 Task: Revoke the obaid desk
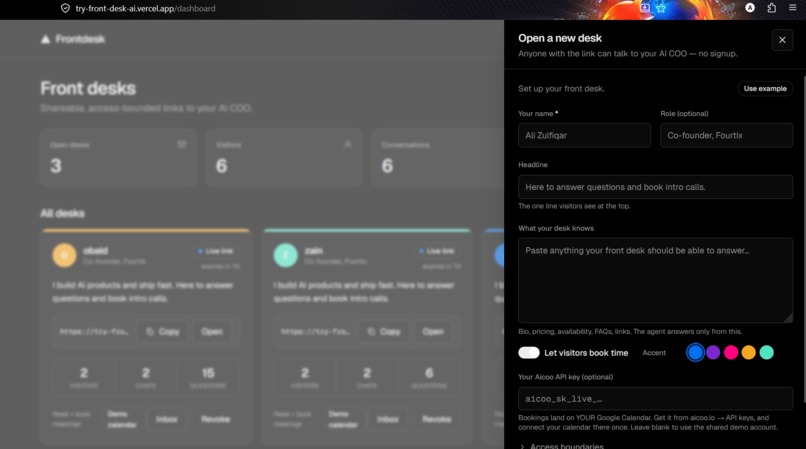pos(215,419)
